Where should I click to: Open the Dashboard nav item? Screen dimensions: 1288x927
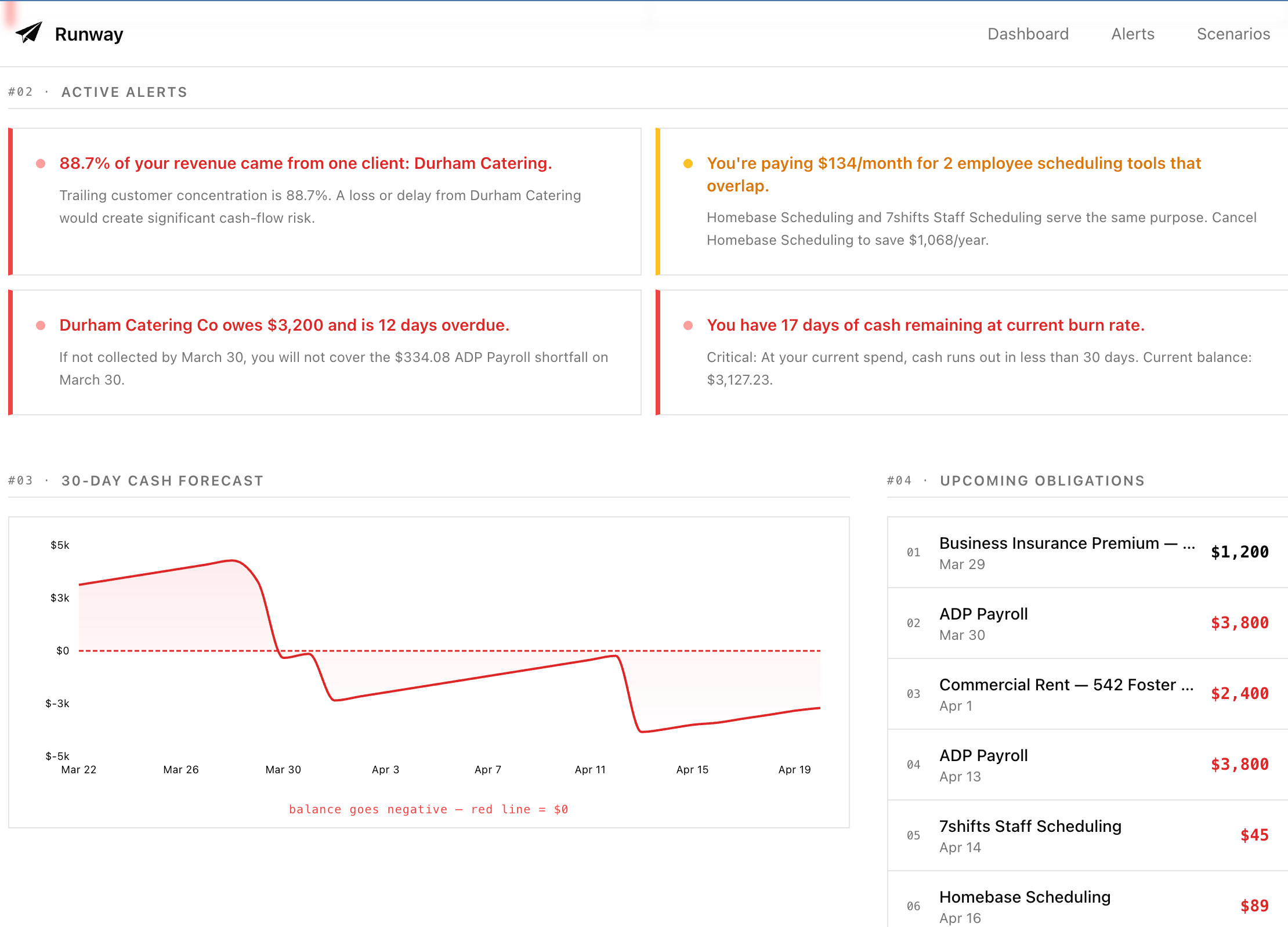pos(1027,34)
